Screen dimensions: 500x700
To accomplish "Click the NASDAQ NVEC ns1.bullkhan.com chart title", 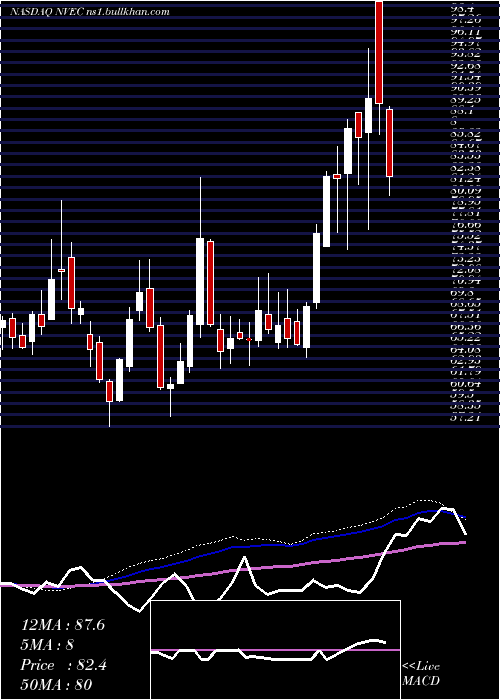I will click(x=90, y=11).
